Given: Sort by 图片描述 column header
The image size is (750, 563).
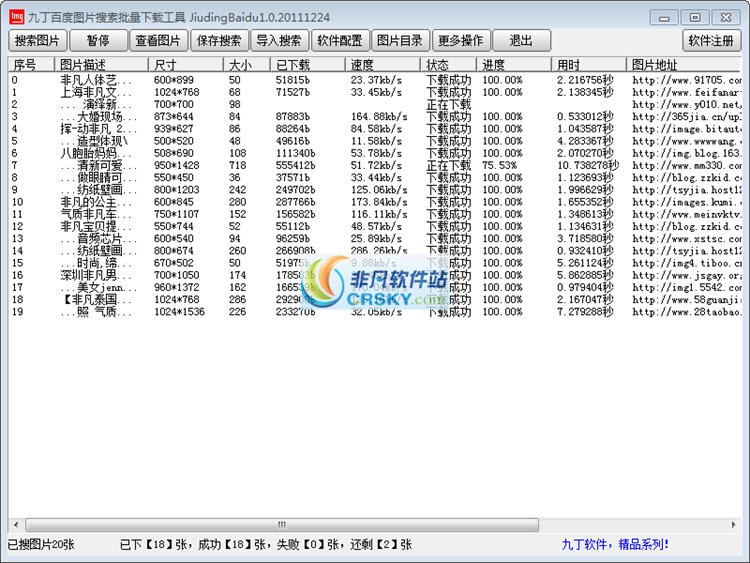Looking at the screenshot, I should 101,64.
